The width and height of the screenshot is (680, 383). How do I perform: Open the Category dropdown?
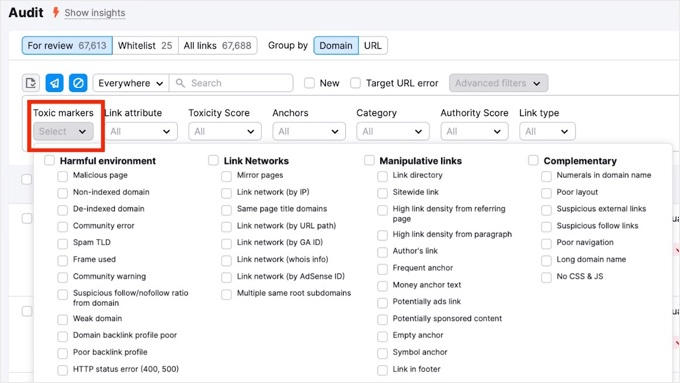pos(393,131)
